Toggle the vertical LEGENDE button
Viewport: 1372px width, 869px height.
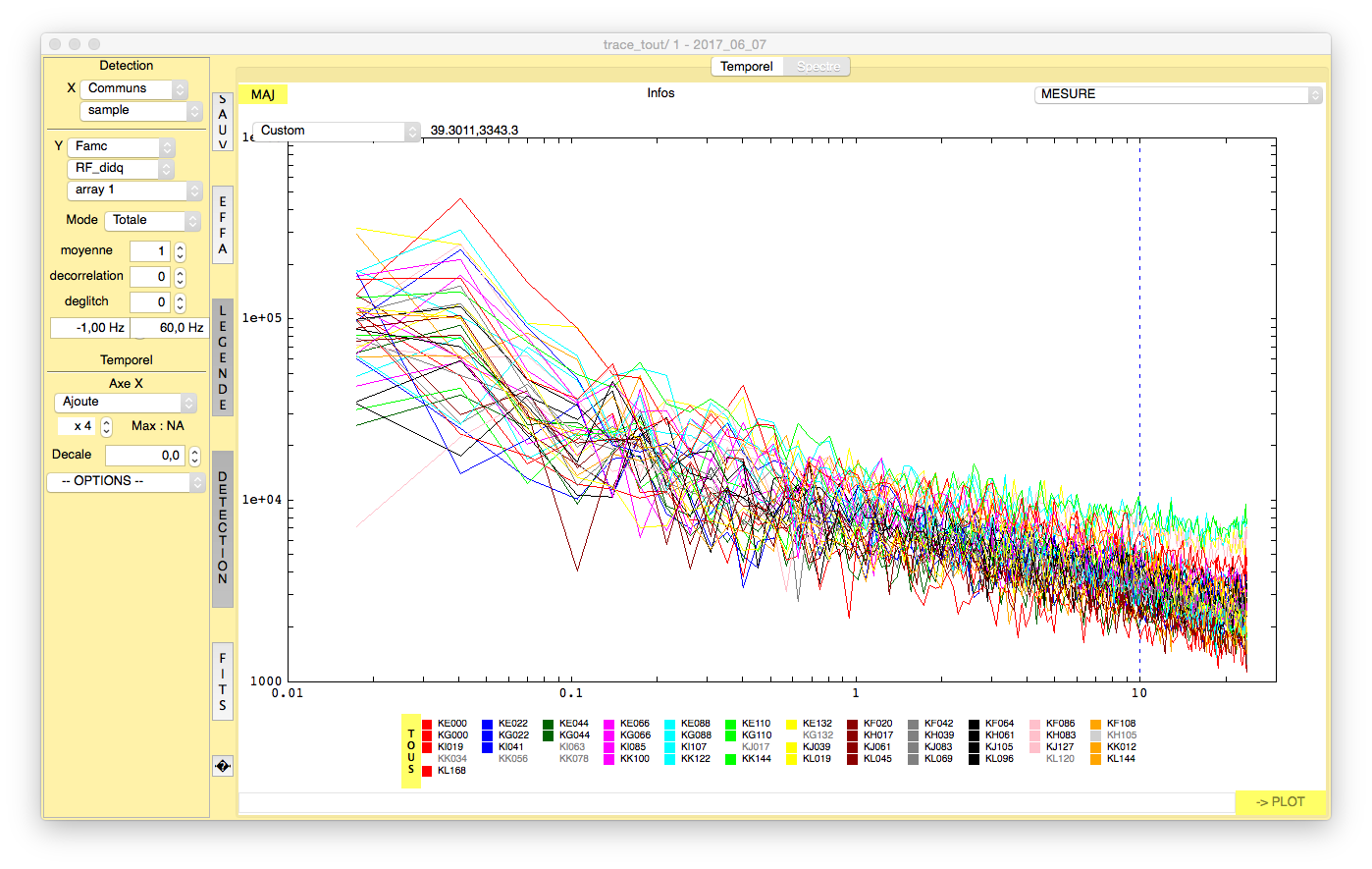point(223,357)
